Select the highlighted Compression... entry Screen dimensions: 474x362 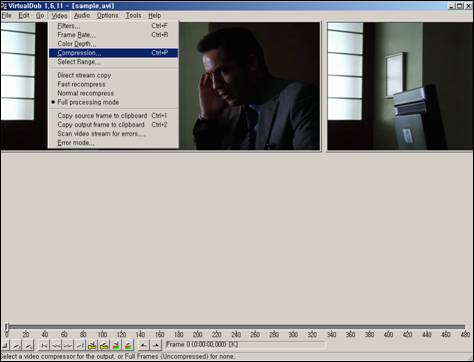113,53
